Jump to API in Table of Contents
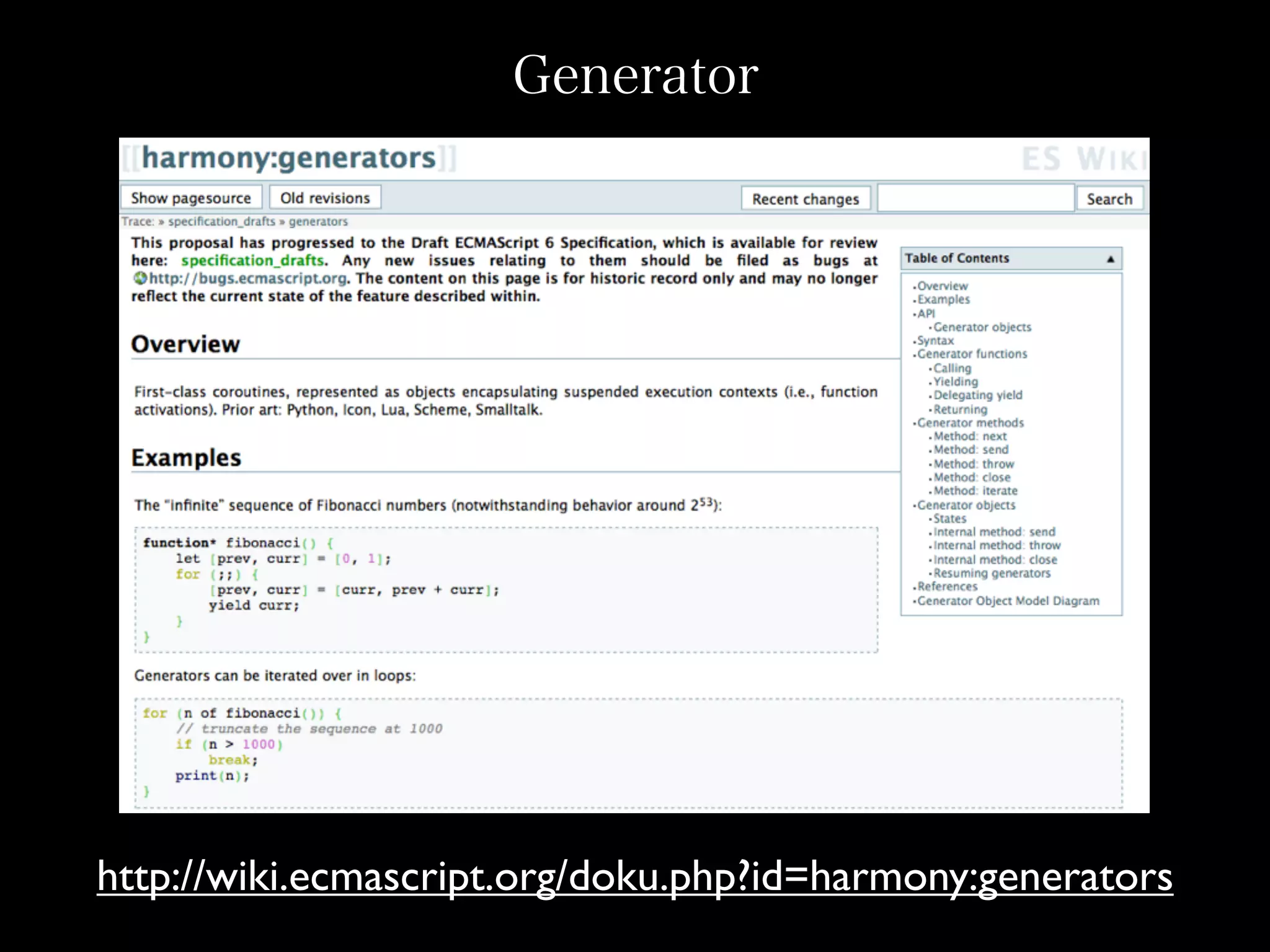The width and height of the screenshot is (1270, 952). (926, 314)
